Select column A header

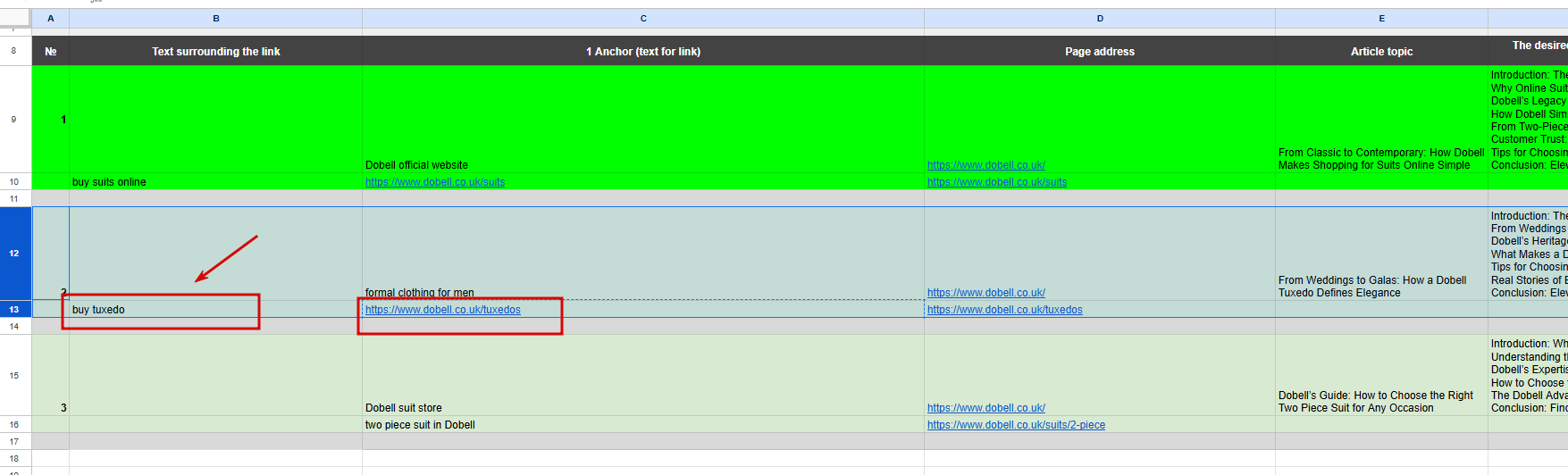[50, 18]
